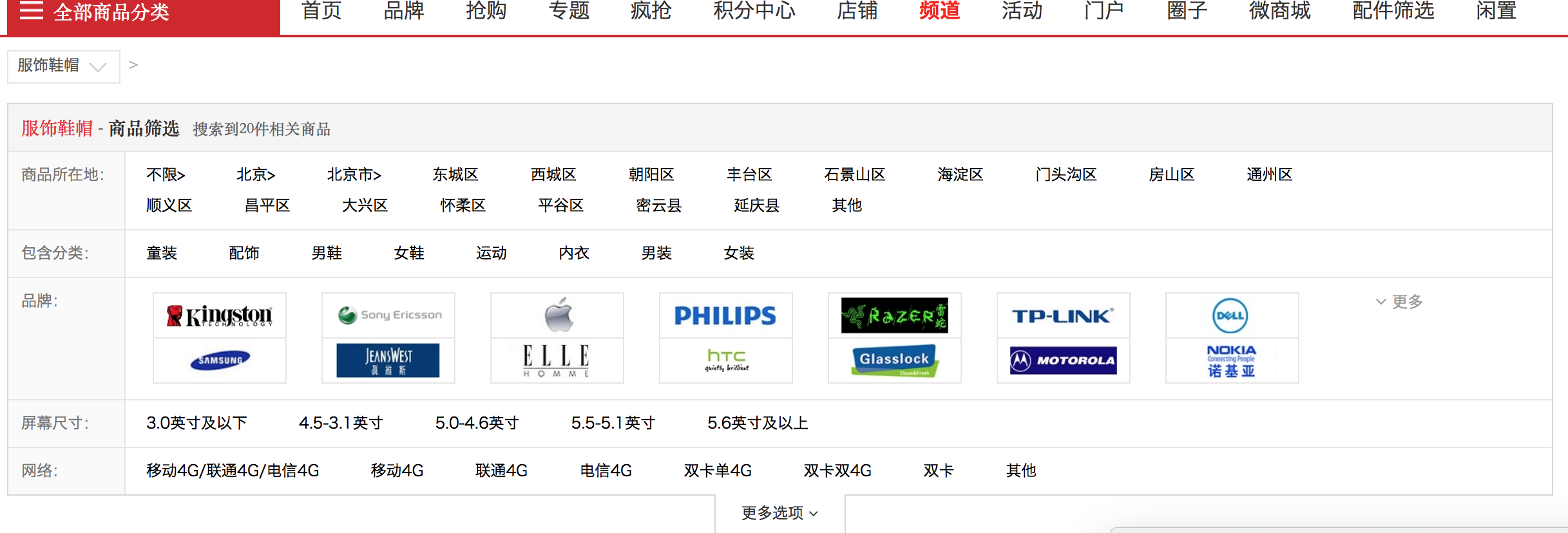Choose the 配饰 category filter
This screenshot has width=1568, height=533.
[244, 253]
